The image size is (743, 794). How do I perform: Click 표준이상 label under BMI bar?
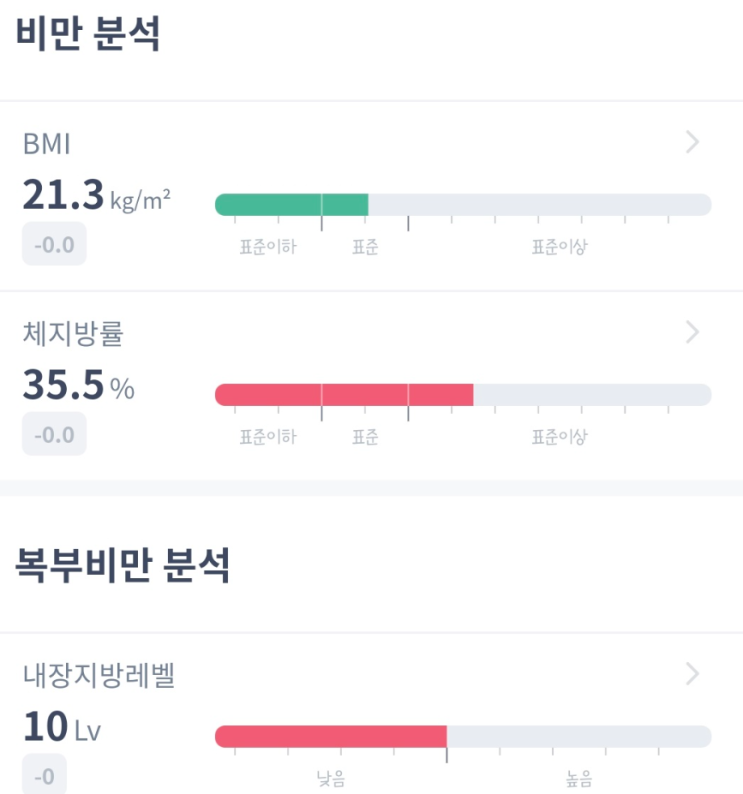tap(559, 247)
